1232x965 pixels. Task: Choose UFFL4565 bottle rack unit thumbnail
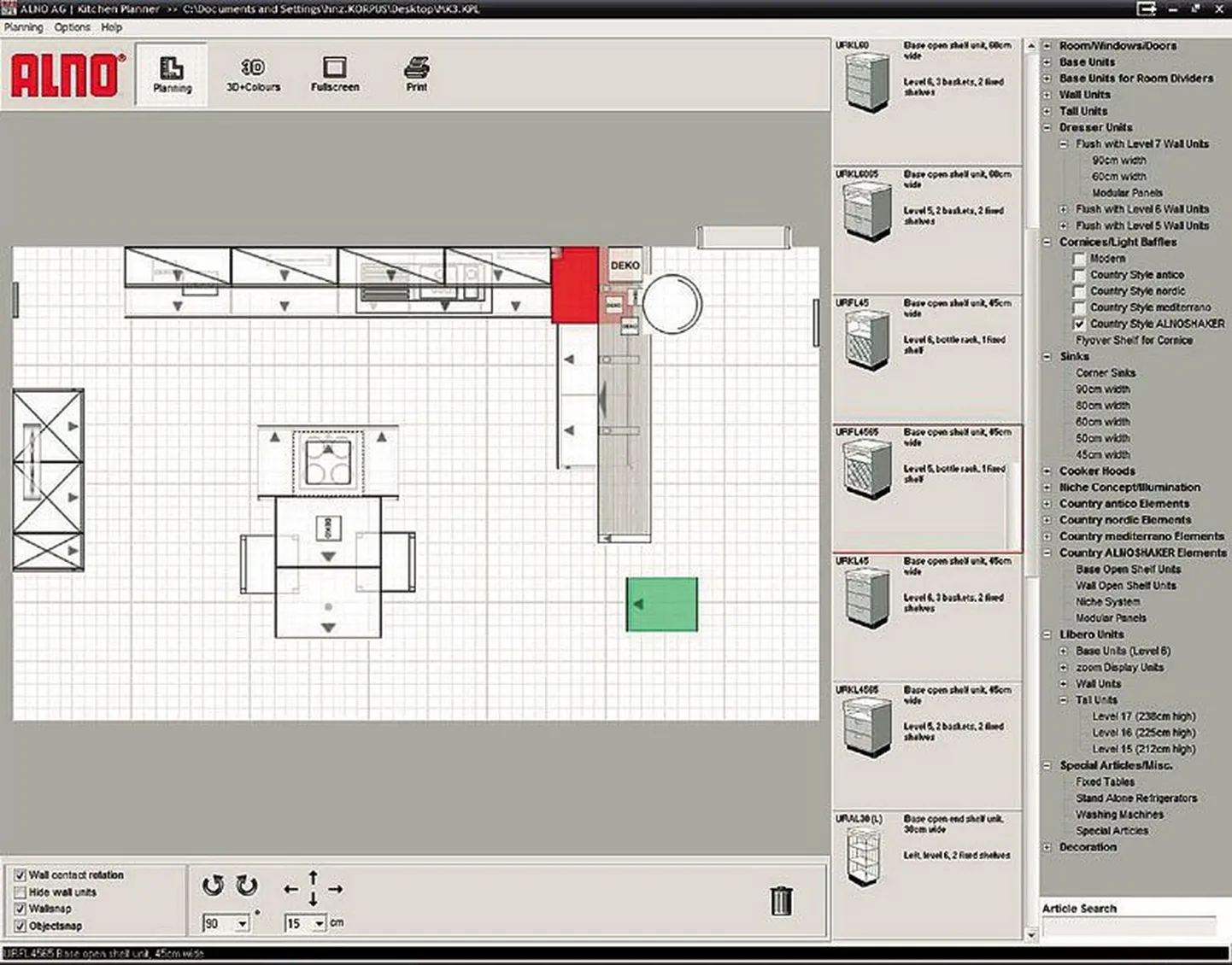pos(866,469)
